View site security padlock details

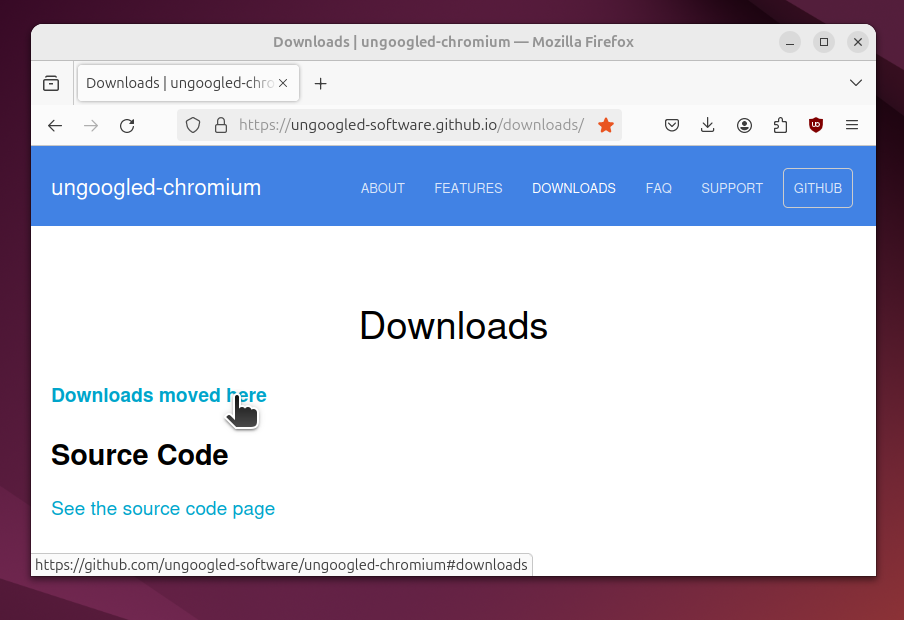tap(221, 125)
